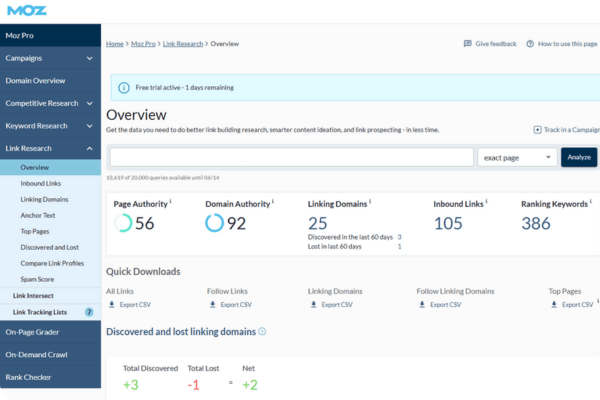Image resolution: width=600 pixels, height=400 pixels.
Task: Open Link Intersect in sidebar
Action: 51,296
